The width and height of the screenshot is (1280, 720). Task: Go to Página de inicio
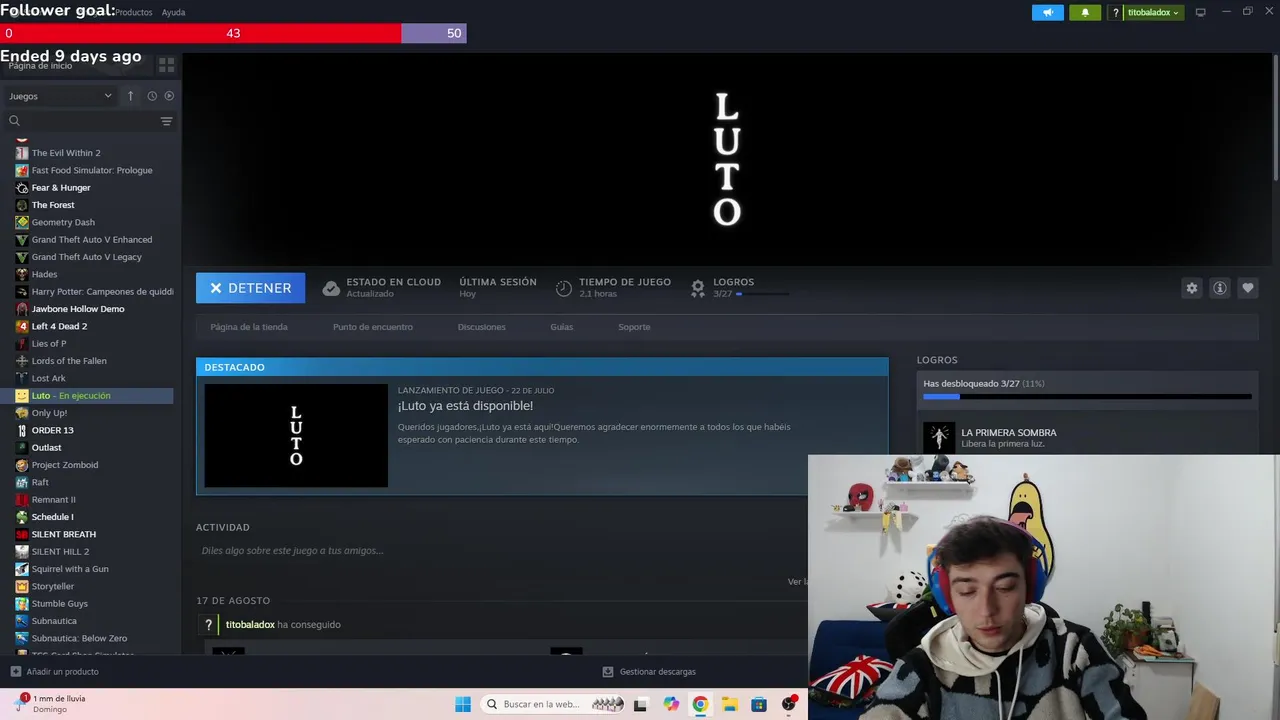click(40, 66)
